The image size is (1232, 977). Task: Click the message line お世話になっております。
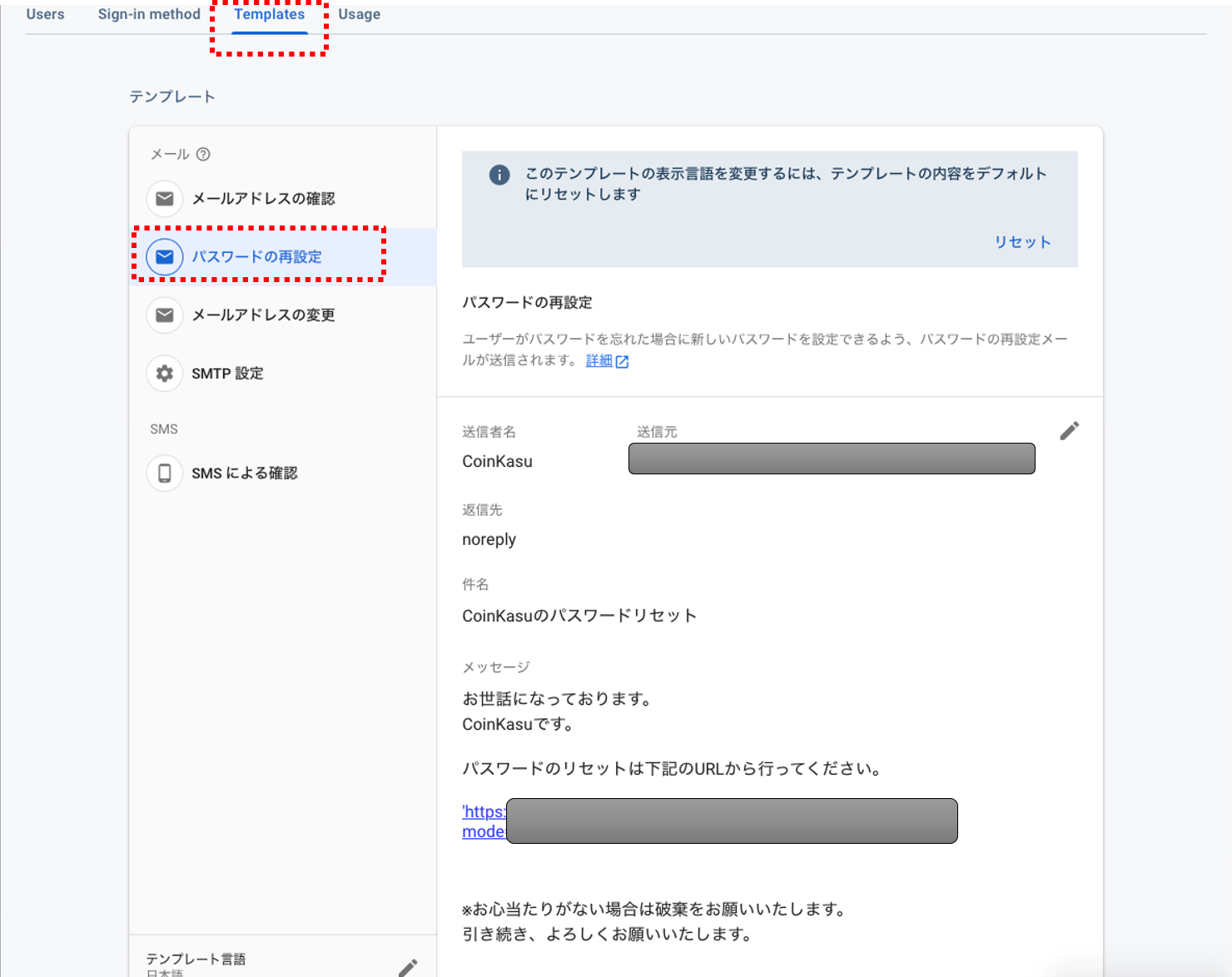(x=558, y=699)
